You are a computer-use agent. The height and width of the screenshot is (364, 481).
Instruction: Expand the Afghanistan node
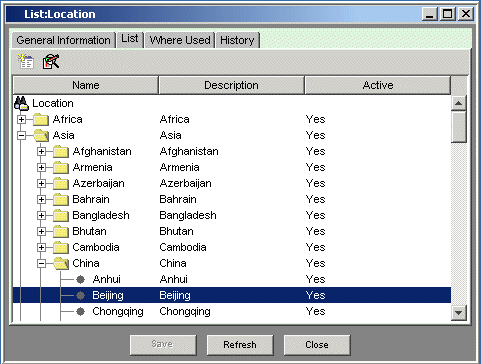click(x=41, y=151)
